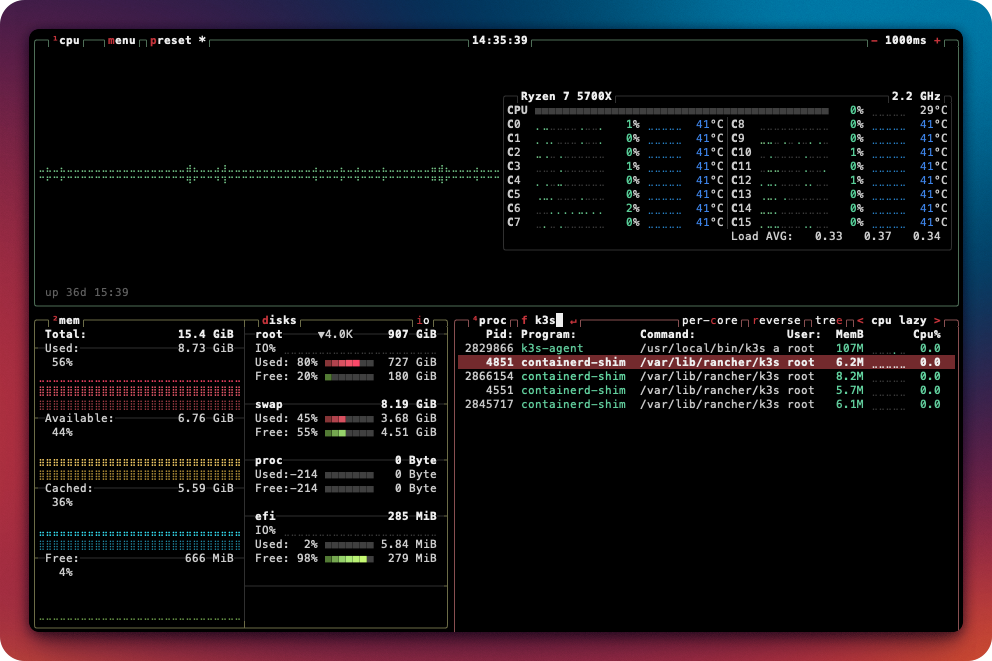Click the Load AVG label

(762, 237)
